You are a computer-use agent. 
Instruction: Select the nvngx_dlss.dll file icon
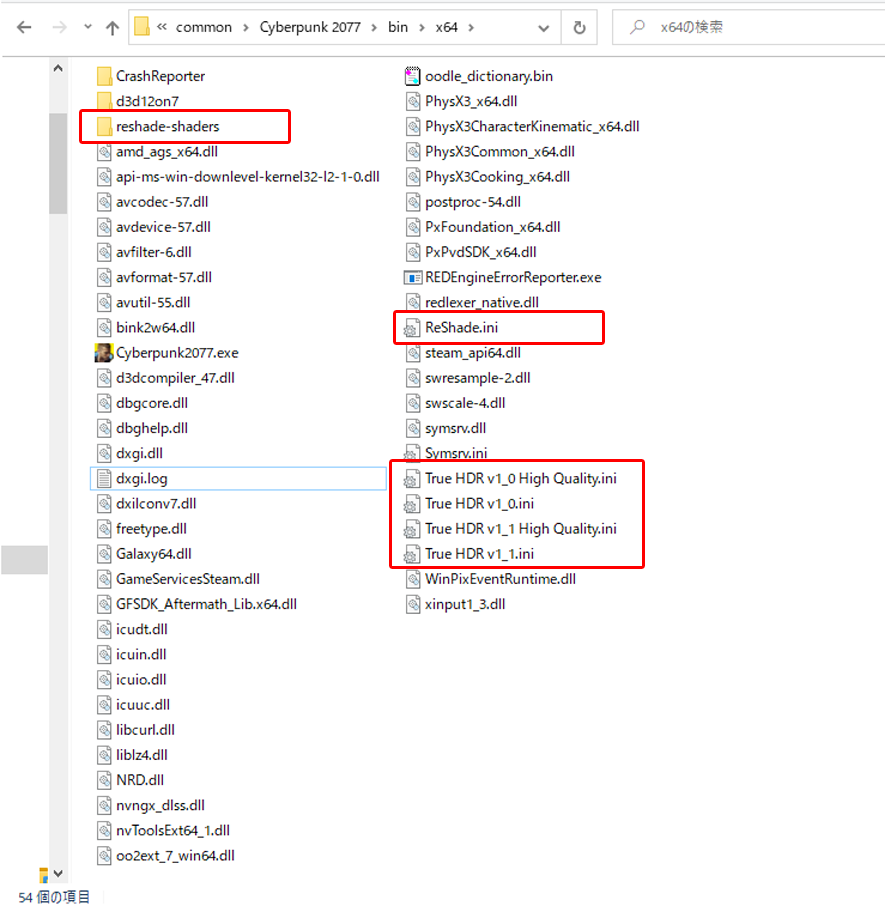[x=104, y=805]
